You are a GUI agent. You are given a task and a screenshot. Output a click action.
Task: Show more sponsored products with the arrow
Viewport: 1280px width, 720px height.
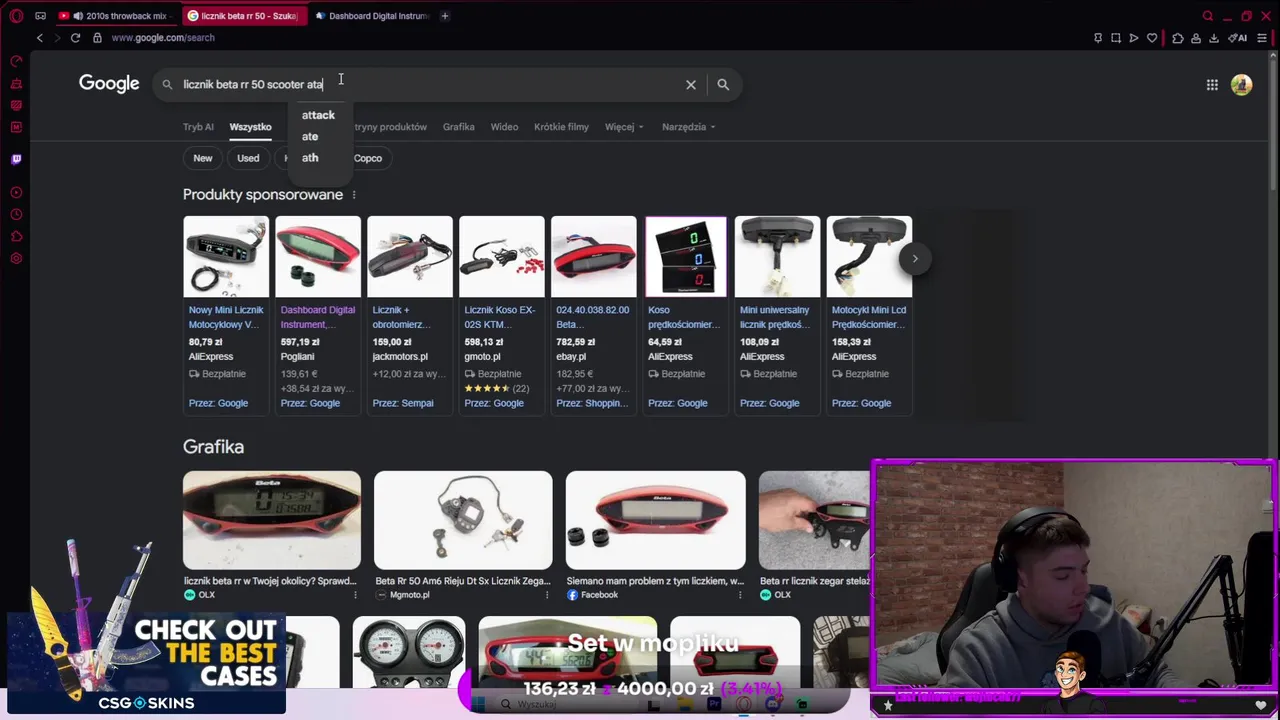click(914, 258)
